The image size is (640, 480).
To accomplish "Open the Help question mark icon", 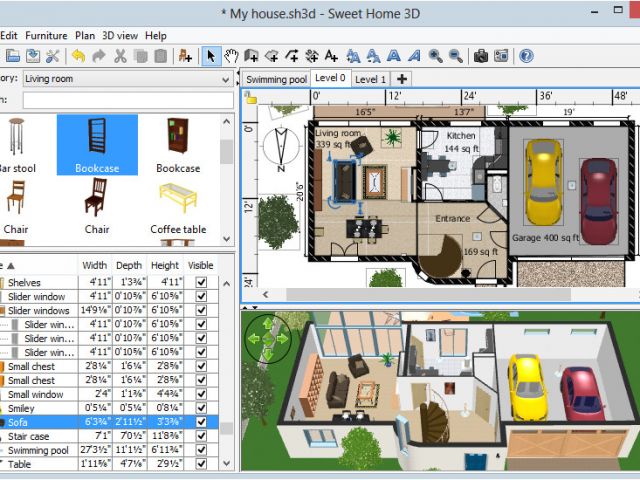I will tap(526, 56).
